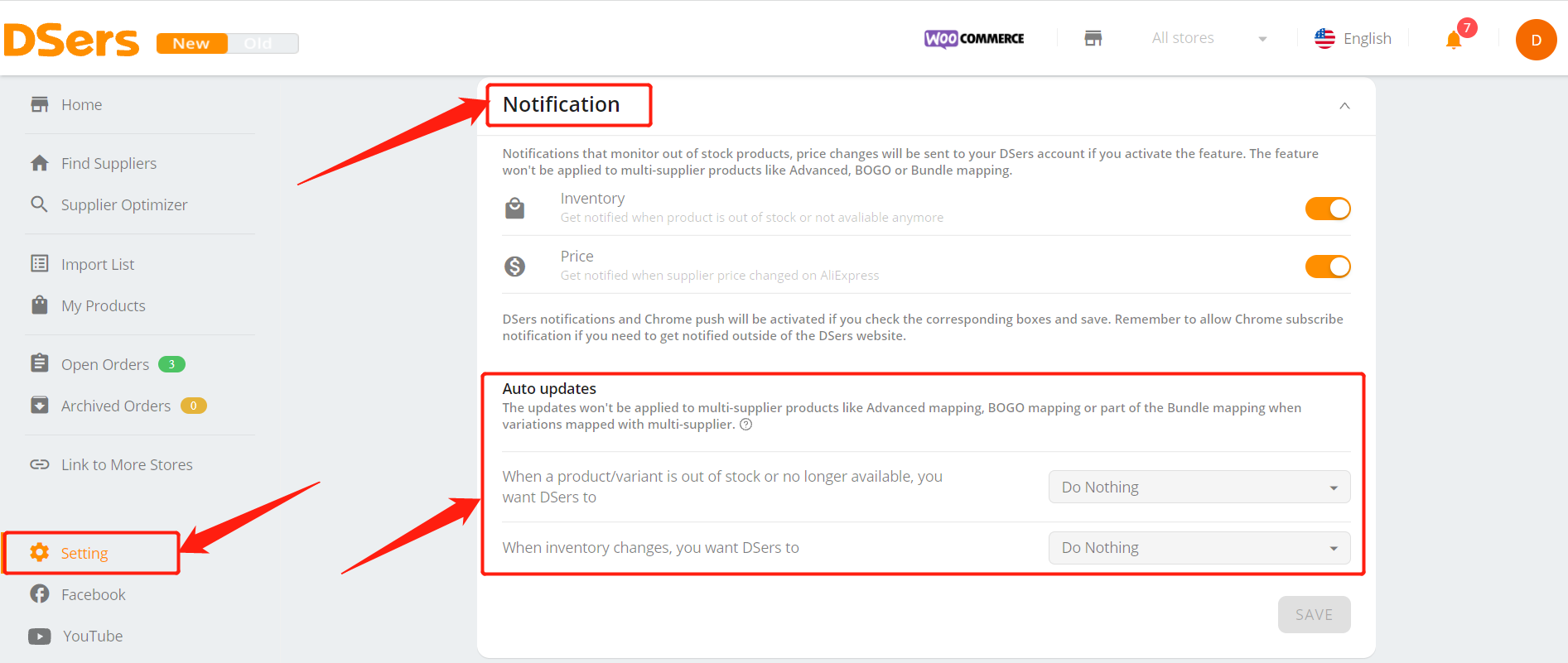
Task: Open the orange D user avatar
Action: [1536, 40]
